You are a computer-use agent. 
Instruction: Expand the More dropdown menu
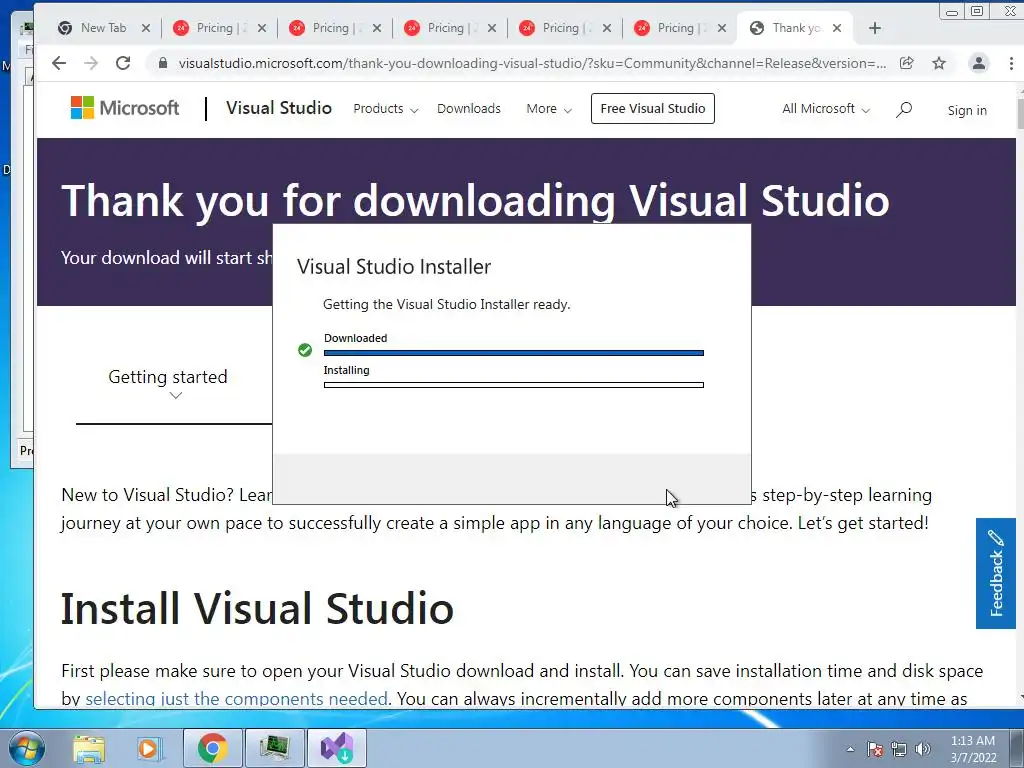point(549,109)
